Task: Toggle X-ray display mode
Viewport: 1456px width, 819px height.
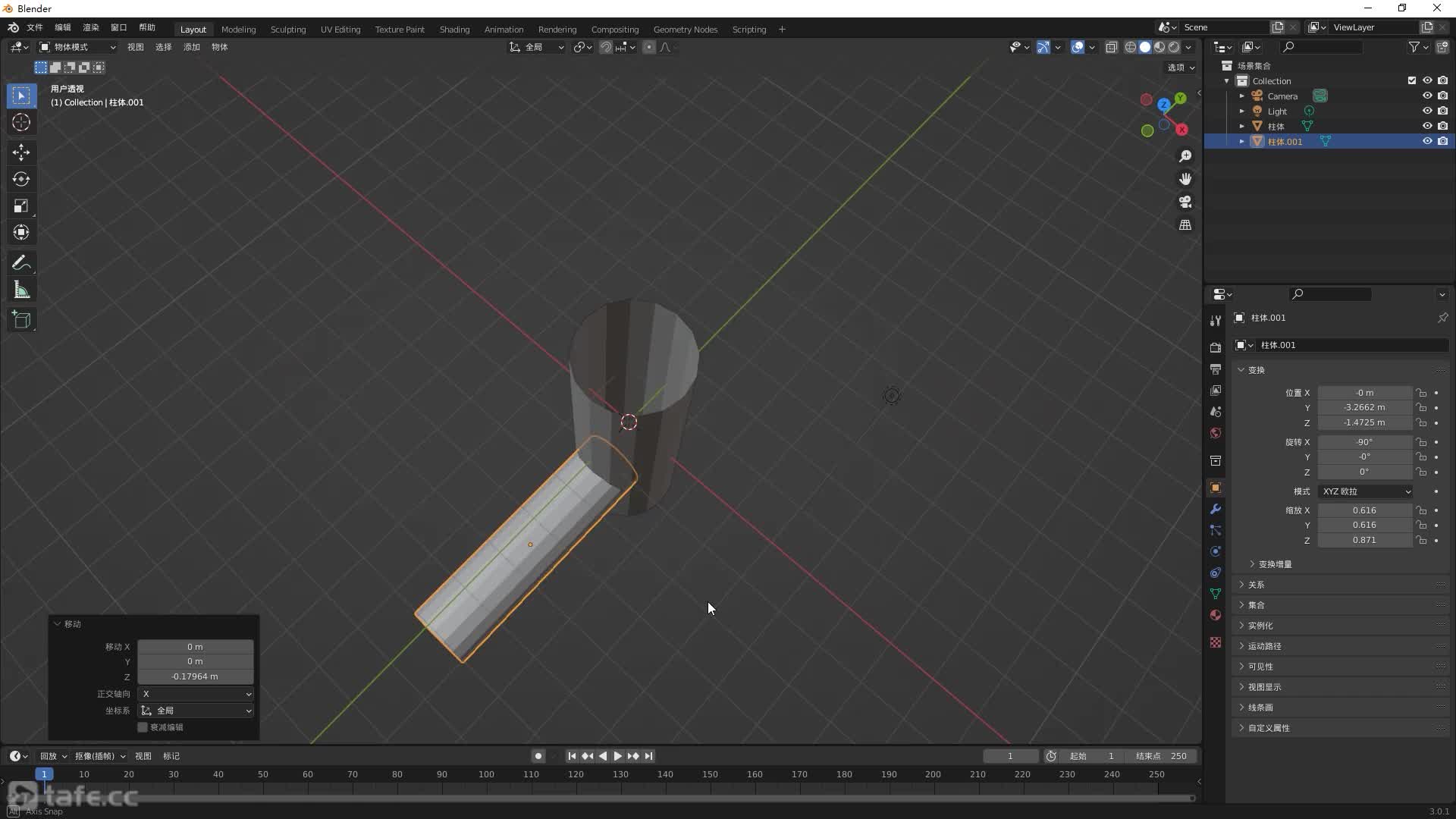Action: coord(1111,47)
